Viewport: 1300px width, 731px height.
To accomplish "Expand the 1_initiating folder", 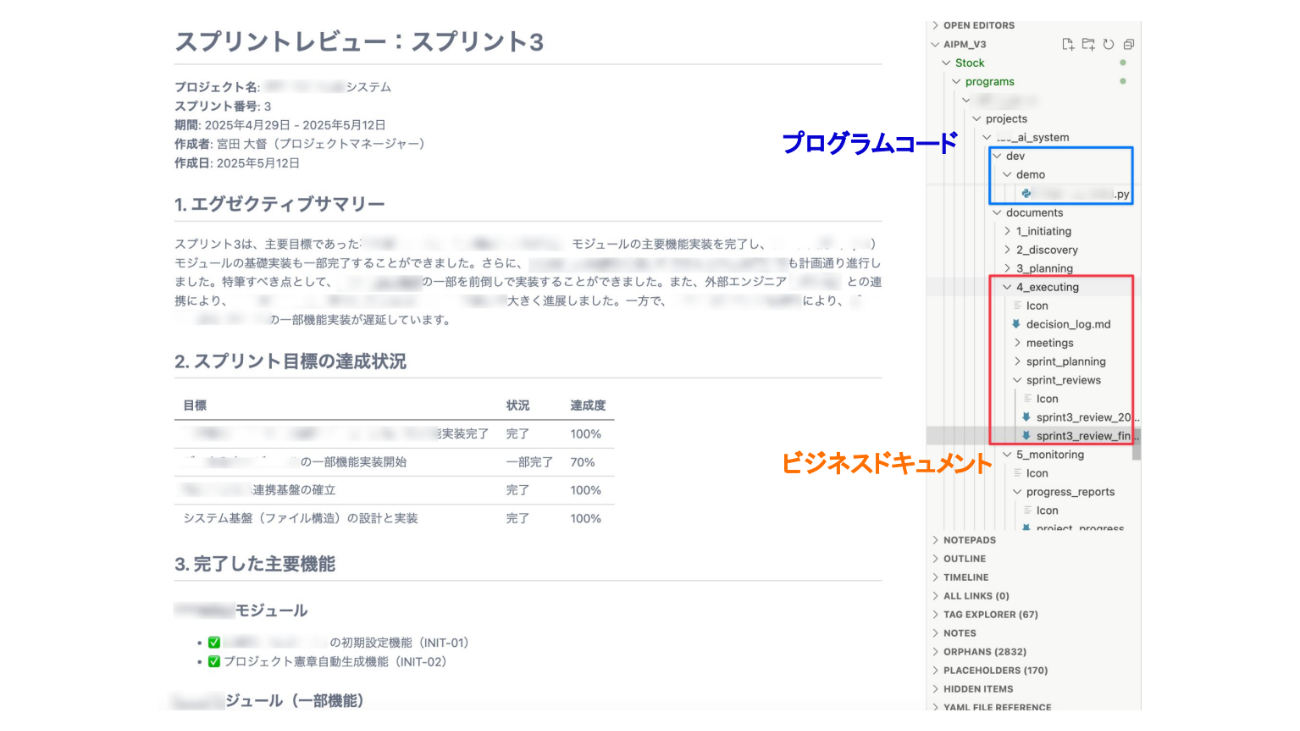I will coord(1008,231).
